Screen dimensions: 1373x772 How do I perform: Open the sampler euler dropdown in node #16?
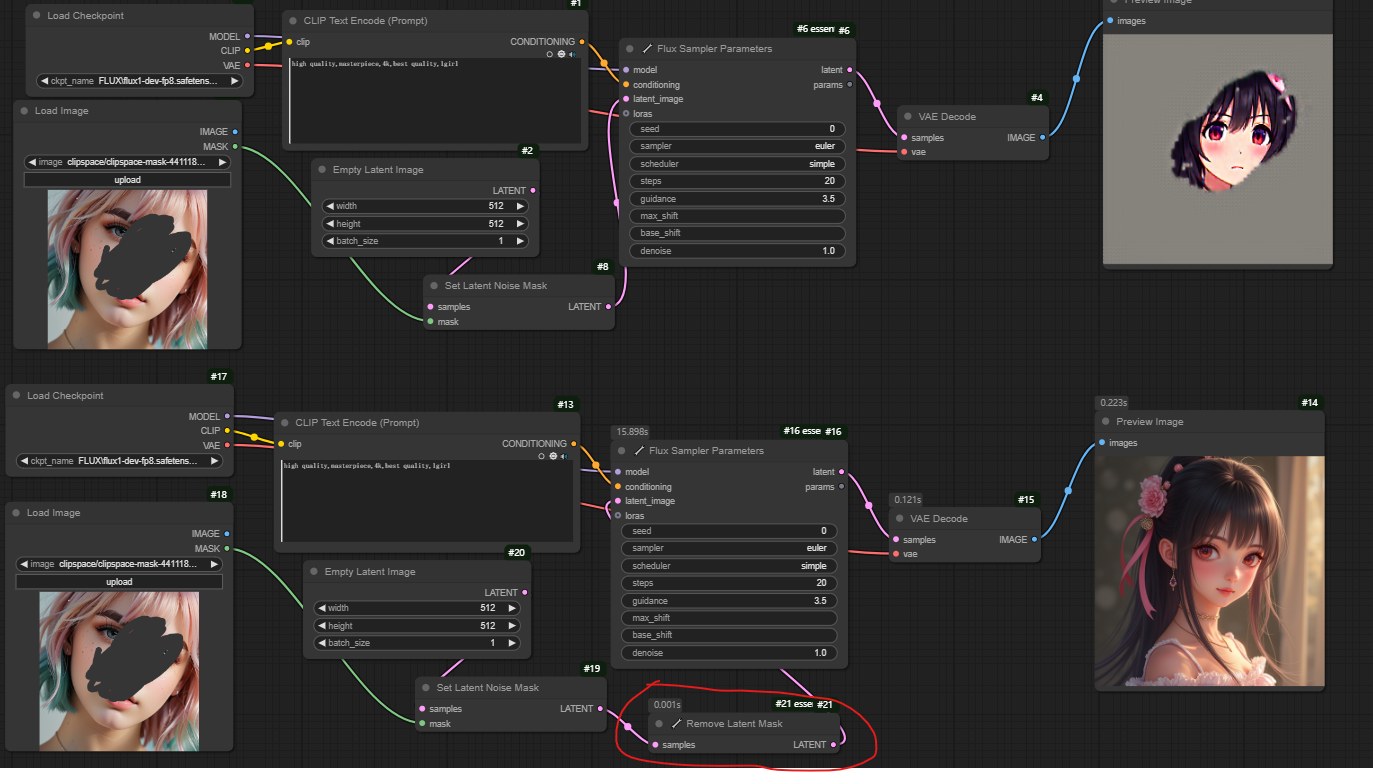728,548
